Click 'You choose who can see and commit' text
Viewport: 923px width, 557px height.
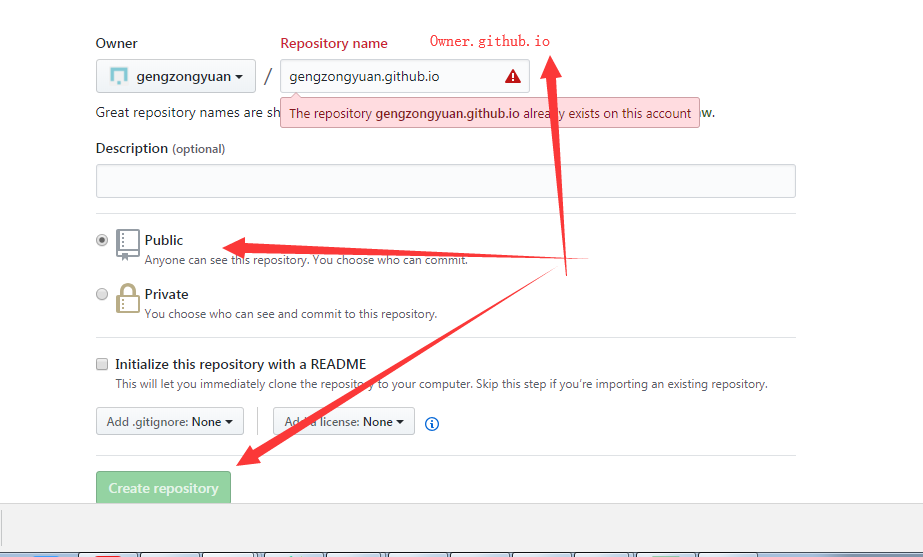[291, 314]
